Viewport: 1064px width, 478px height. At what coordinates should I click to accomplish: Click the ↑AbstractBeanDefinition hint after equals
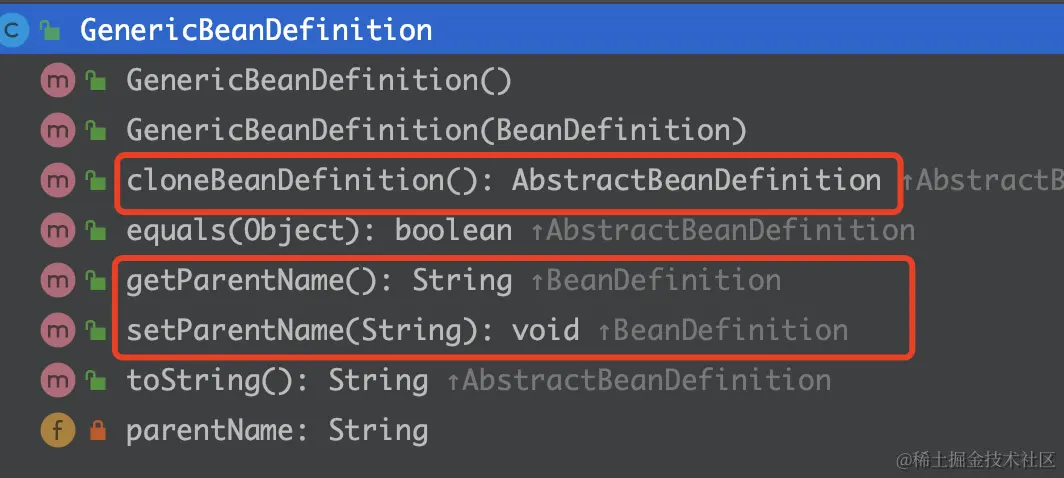(x=723, y=232)
